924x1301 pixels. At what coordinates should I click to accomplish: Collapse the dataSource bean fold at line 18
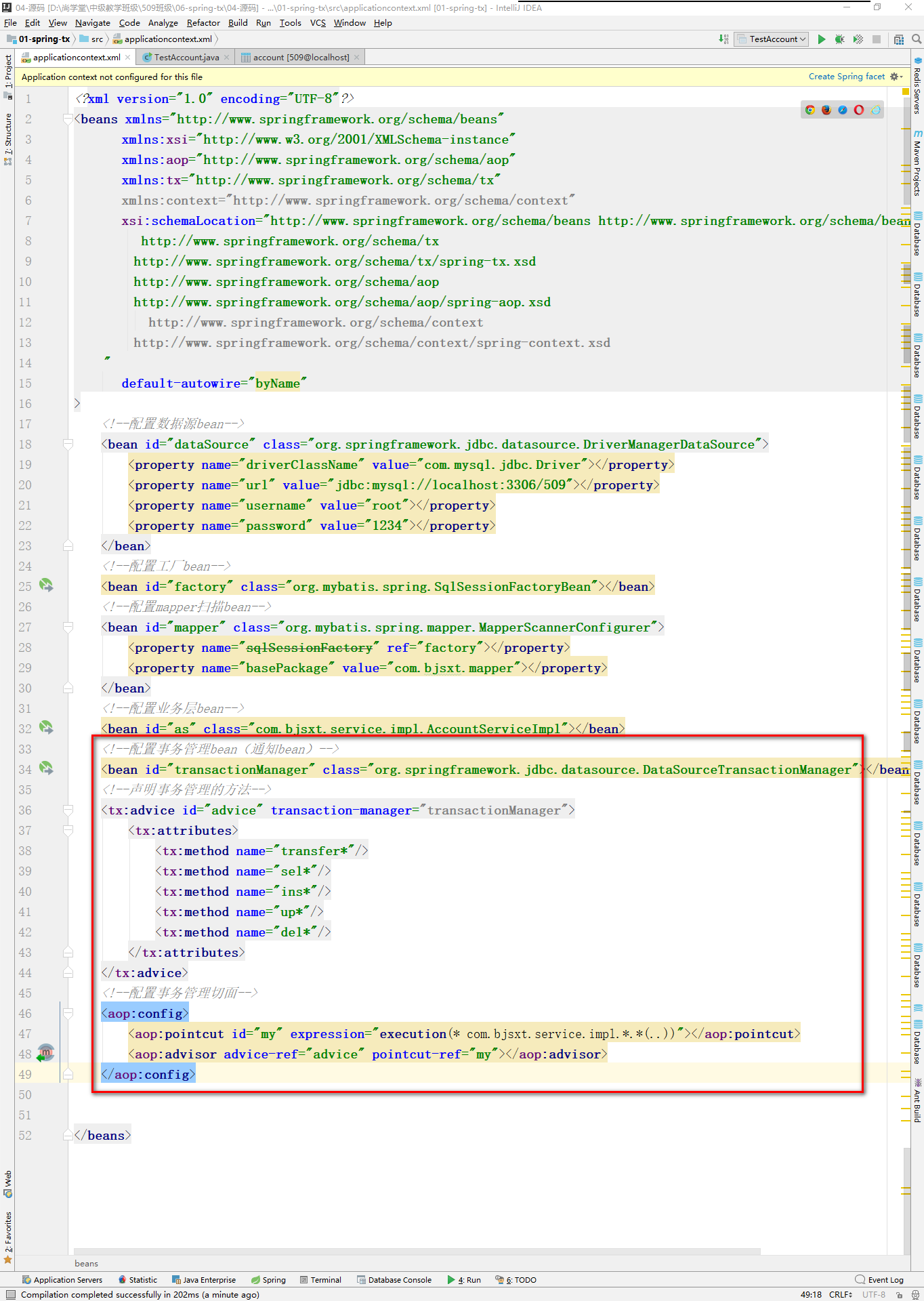click(68, 445)
